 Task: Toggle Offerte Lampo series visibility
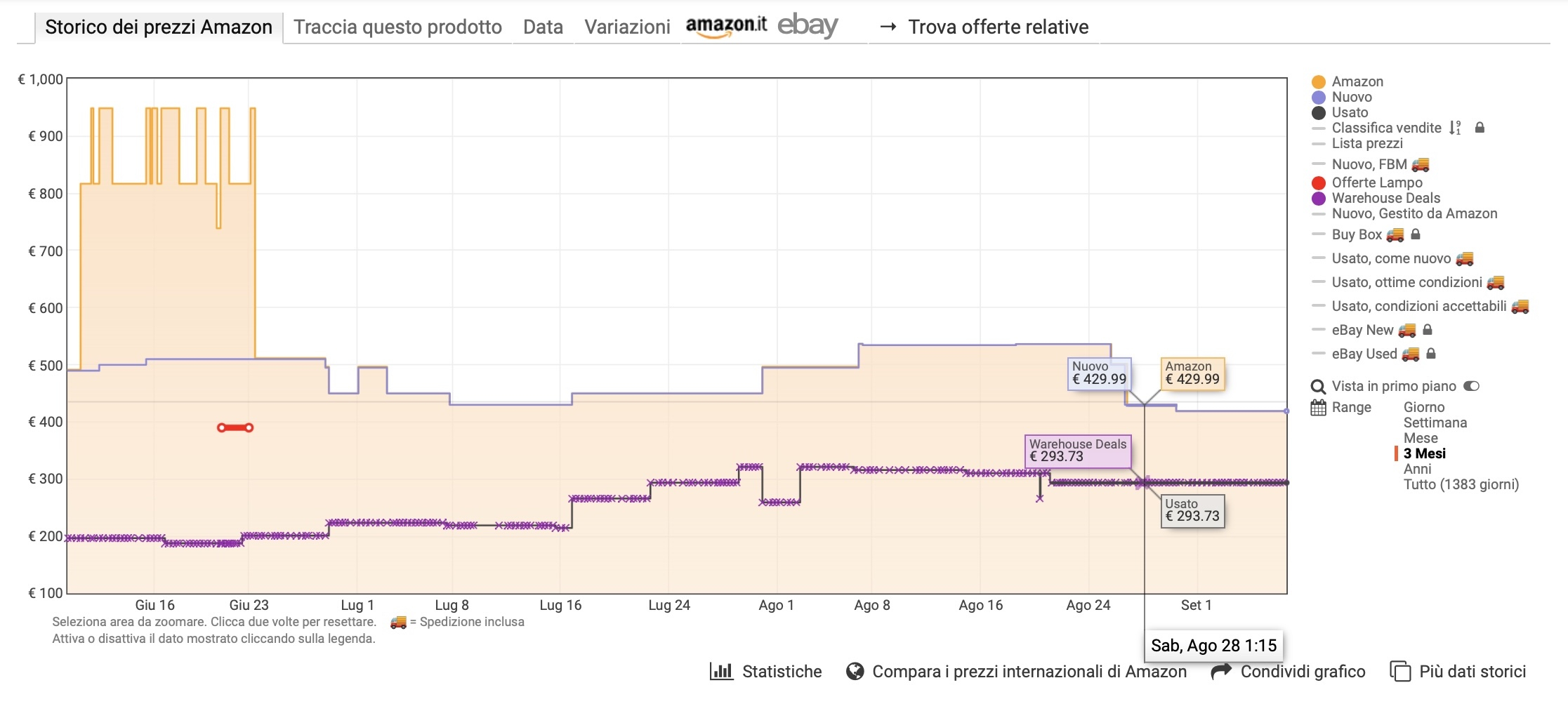[1376, 182]
